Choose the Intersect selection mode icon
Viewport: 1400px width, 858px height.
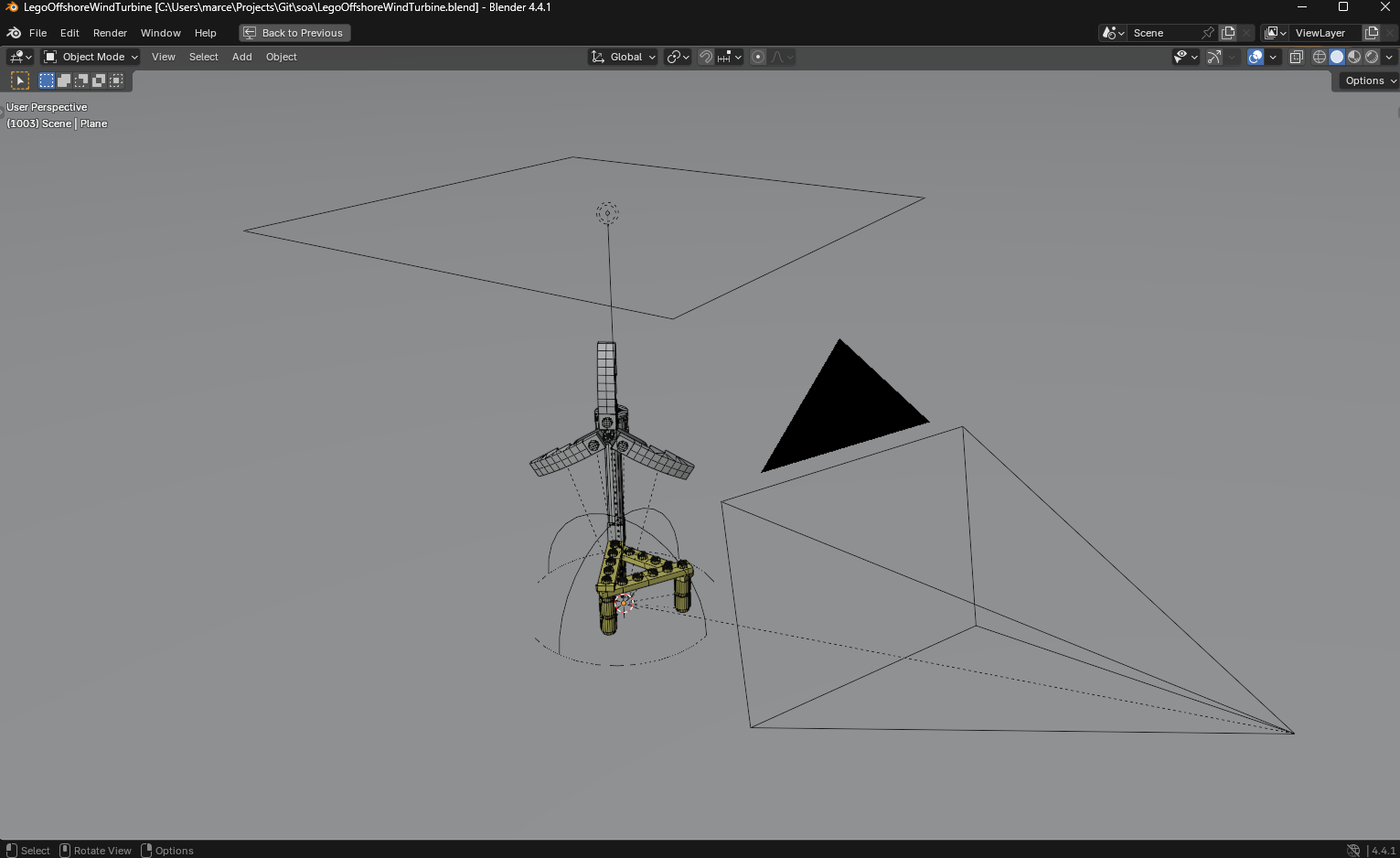point(116,80)
